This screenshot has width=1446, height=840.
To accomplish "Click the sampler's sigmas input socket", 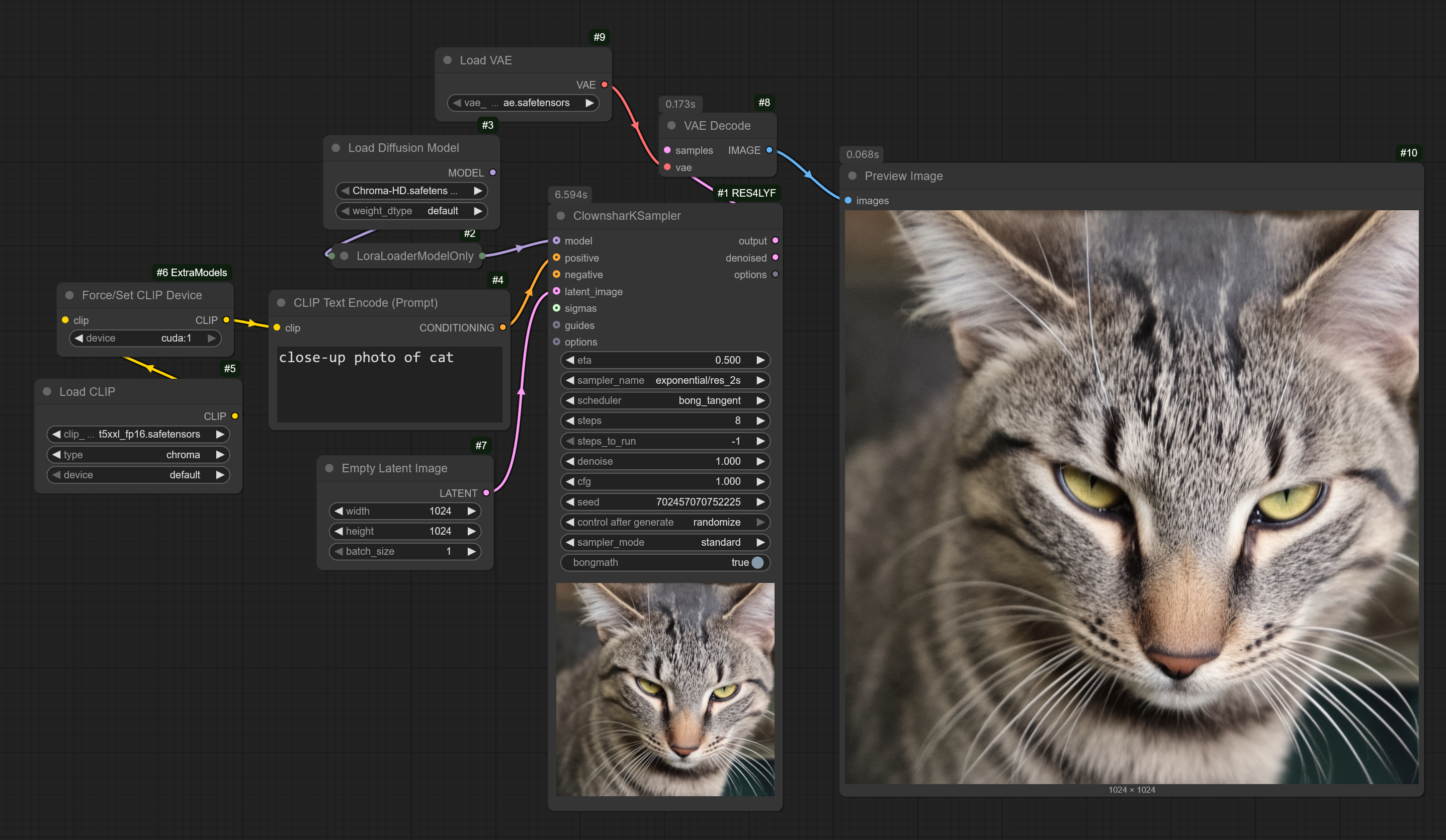I will pyautogui.click(x=557, y=308).
